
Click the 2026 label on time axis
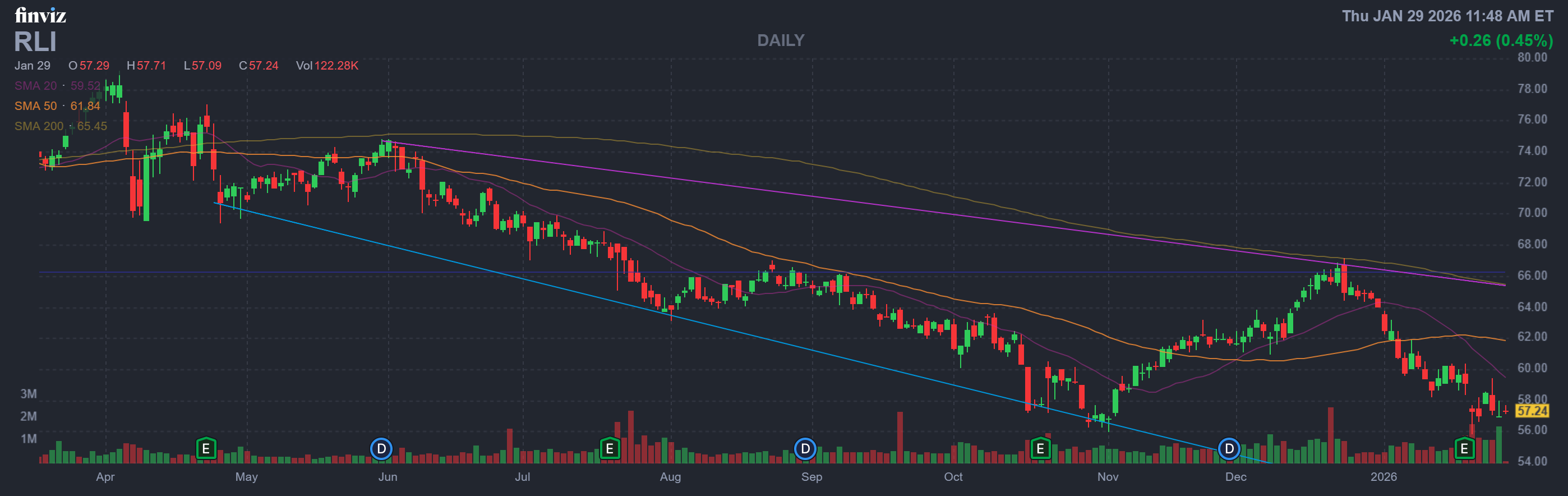point(1383,476)
